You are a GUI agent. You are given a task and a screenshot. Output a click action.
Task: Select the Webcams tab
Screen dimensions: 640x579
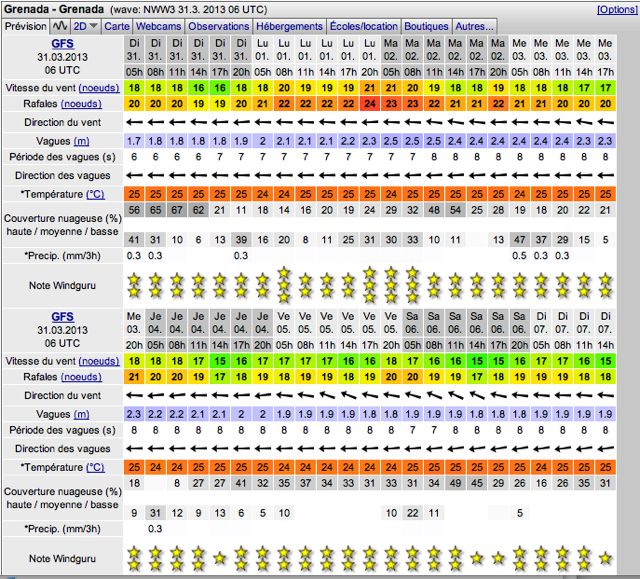tap(158, 25)
